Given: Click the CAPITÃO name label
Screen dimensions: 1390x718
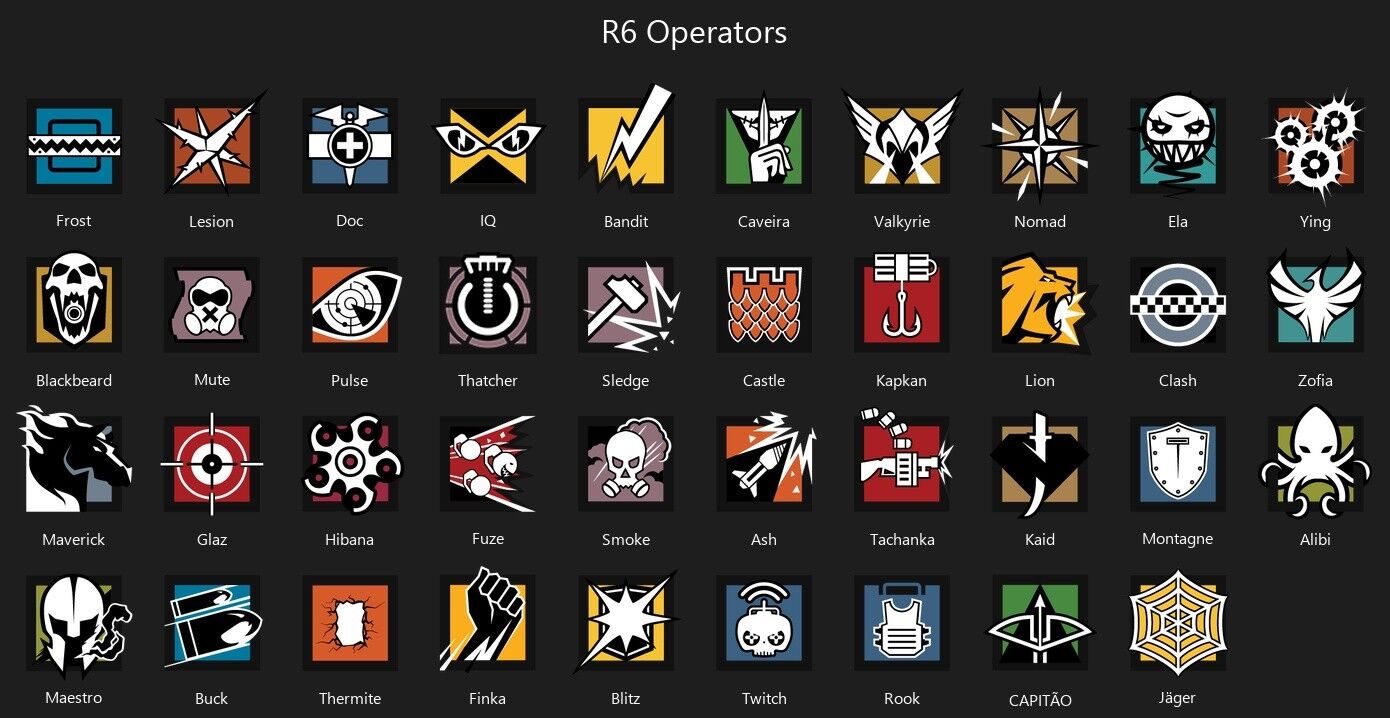Looking at the screenshot, I should pos(1040,700).
